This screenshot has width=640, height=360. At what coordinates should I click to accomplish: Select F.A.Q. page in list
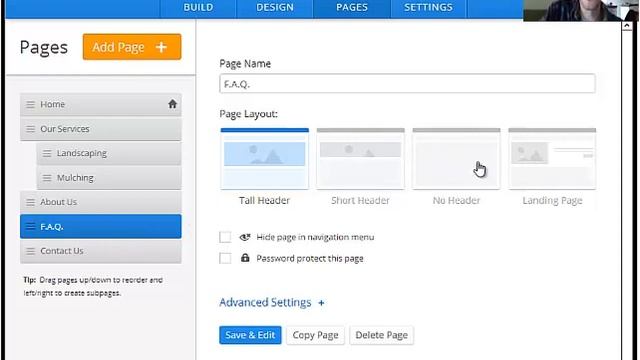[x=101, y=227]
